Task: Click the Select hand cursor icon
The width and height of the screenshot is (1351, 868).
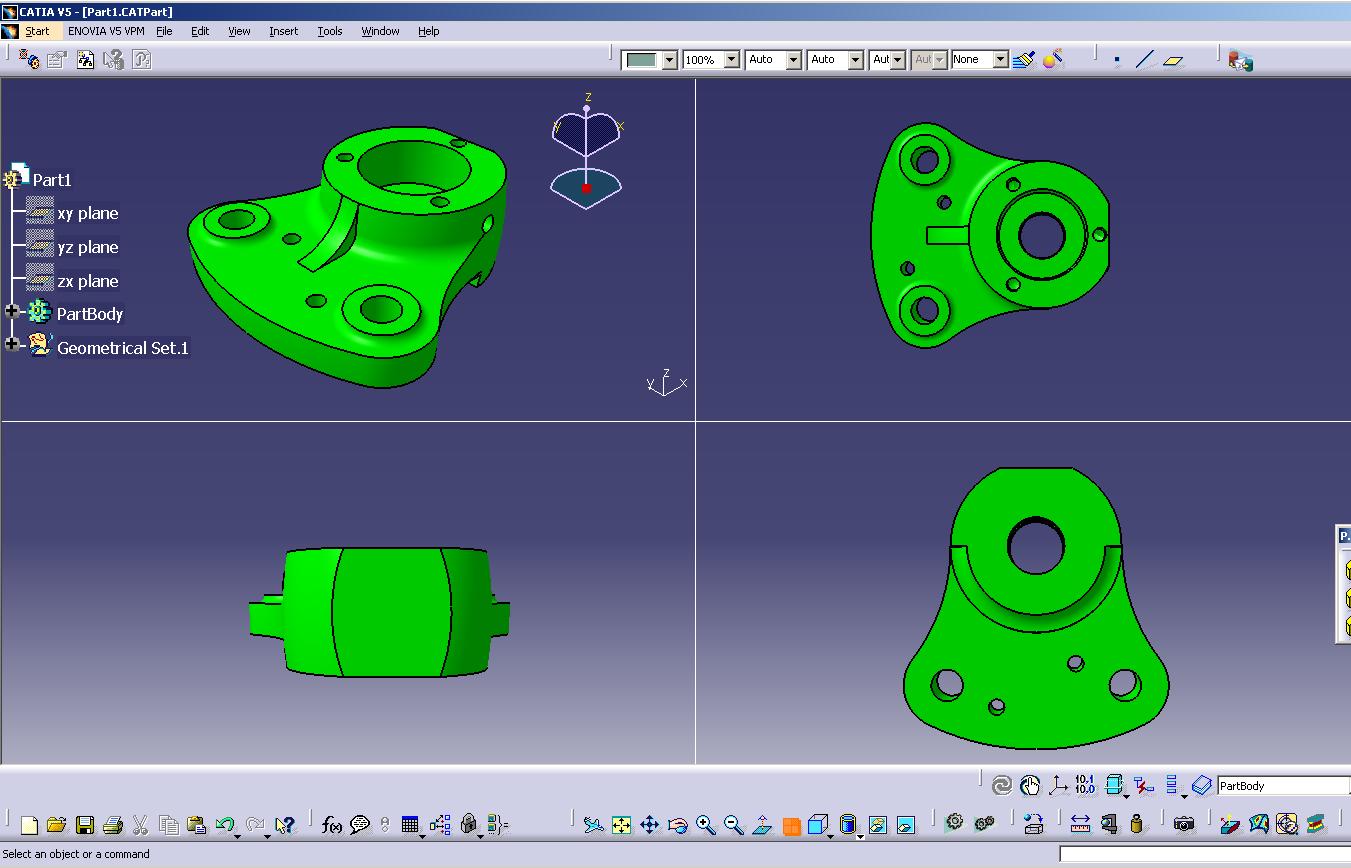Action: pos(1030,786)
